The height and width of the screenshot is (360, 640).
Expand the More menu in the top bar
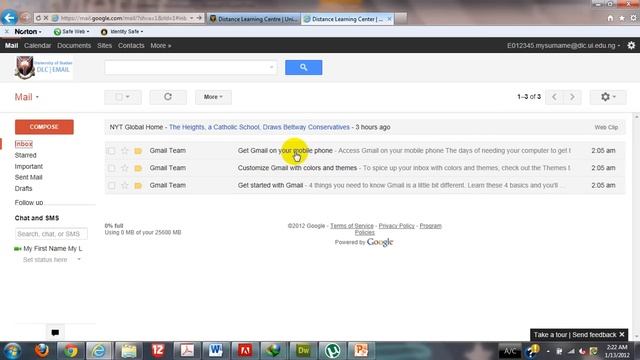pos(161,45)
